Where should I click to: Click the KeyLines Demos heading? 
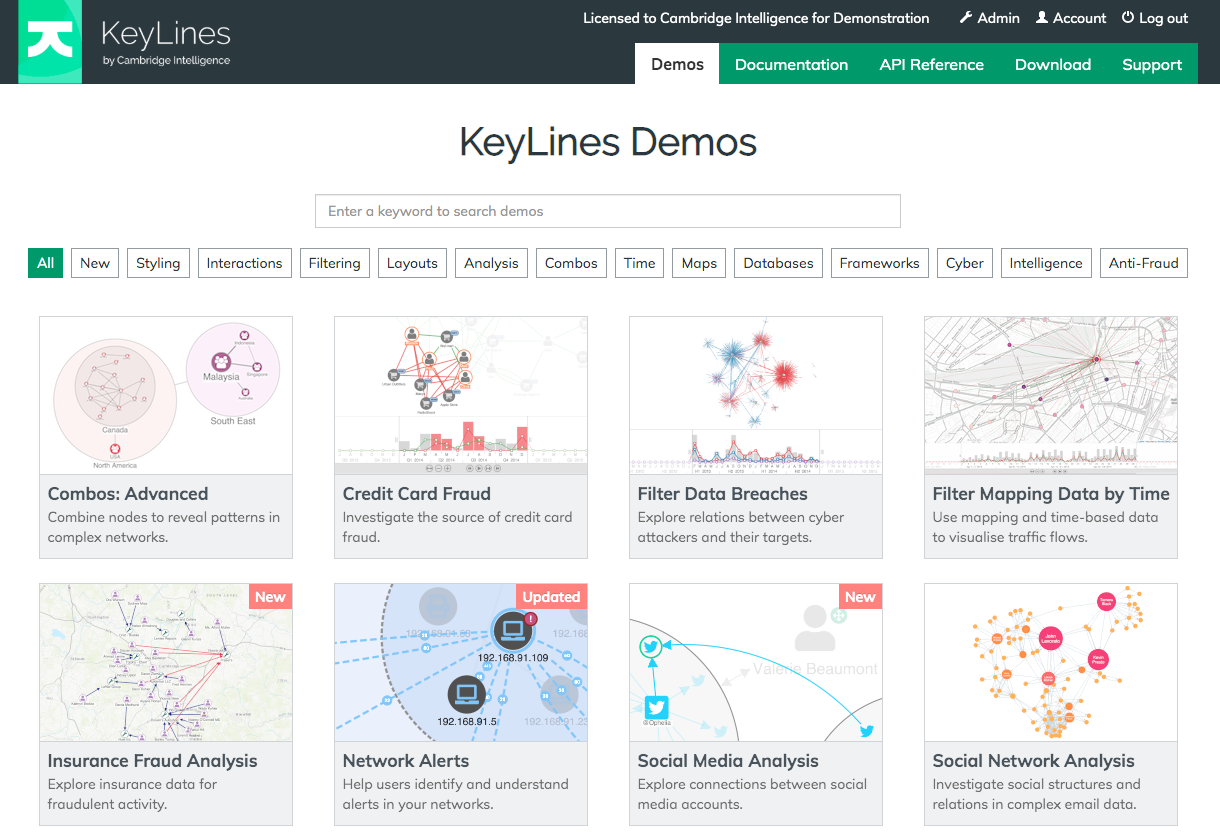[608, 143]
